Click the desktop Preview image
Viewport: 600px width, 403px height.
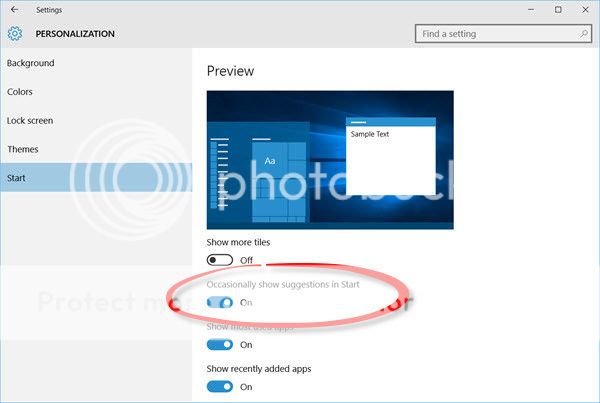(x=330, y=159)
